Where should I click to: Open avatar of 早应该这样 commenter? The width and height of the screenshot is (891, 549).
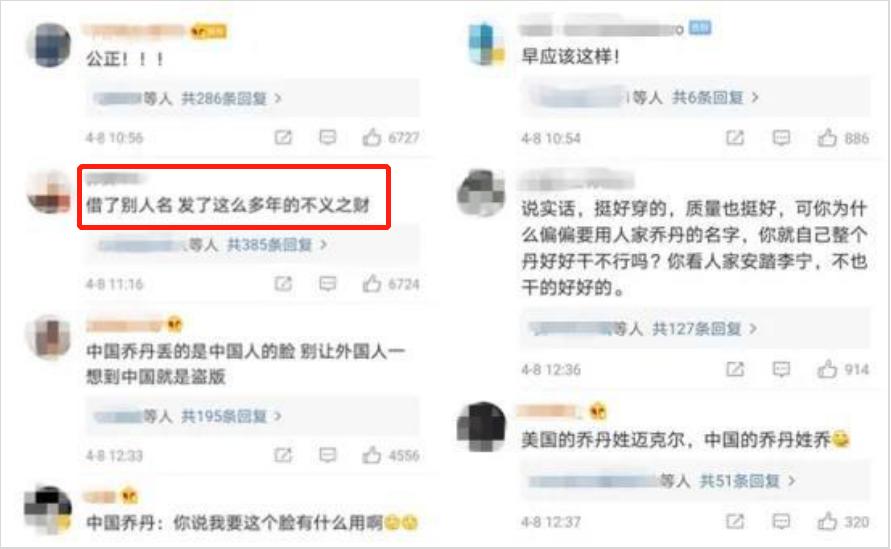[485, 44]
